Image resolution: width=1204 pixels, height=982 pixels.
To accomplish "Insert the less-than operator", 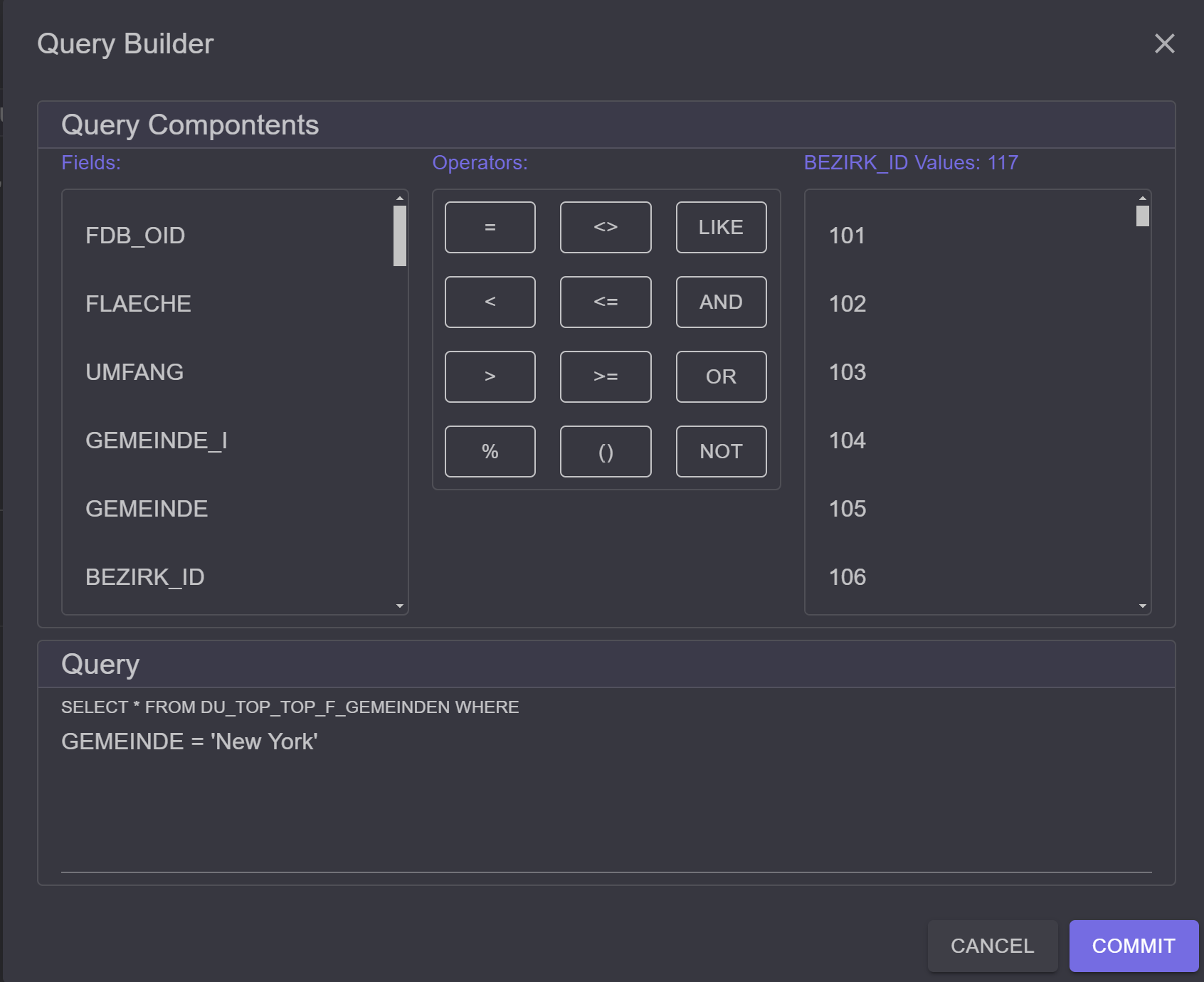I will 490,302.
